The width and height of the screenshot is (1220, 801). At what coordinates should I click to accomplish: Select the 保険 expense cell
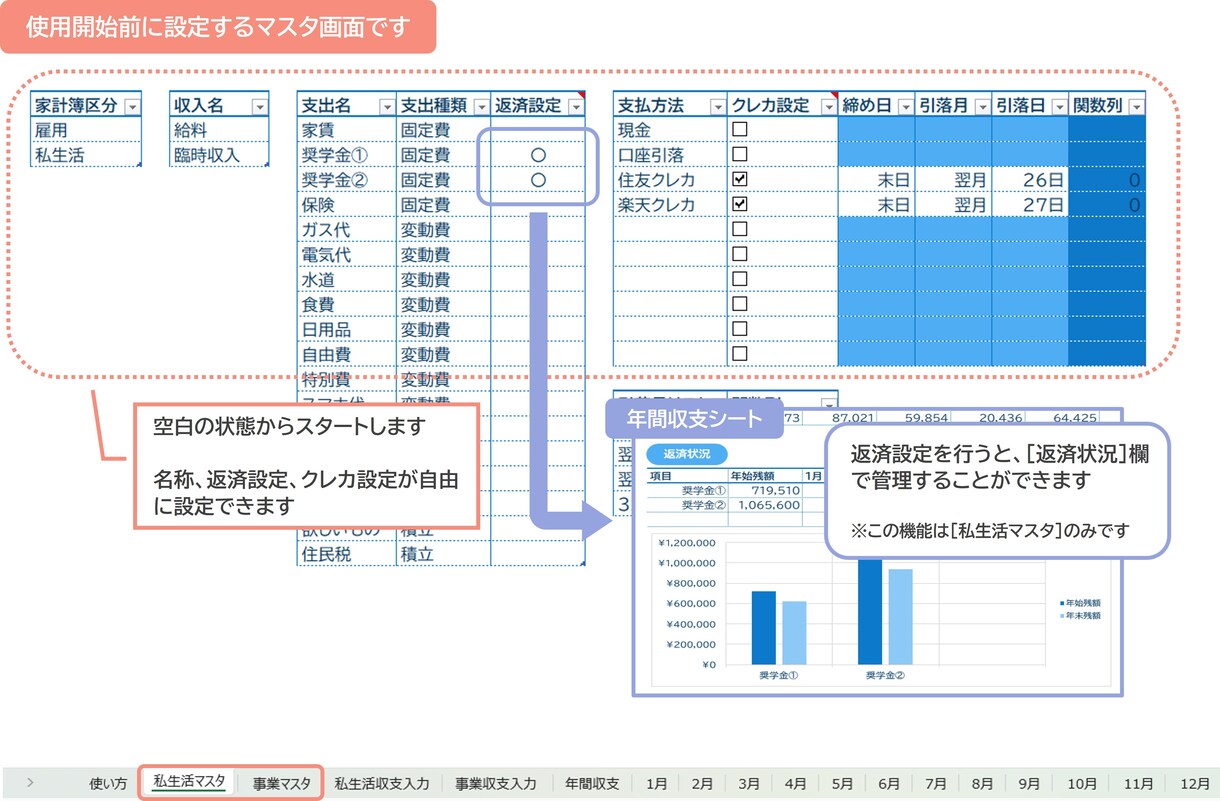coord(346,205)
